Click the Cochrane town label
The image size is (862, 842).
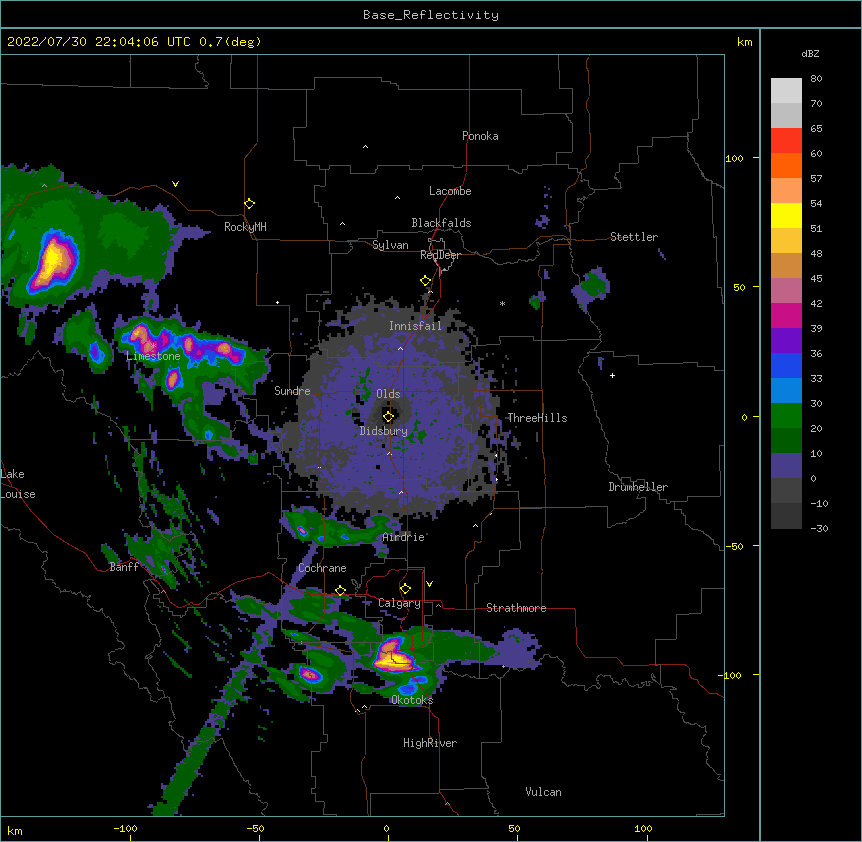pyautogui.click(x=322, y=568)
